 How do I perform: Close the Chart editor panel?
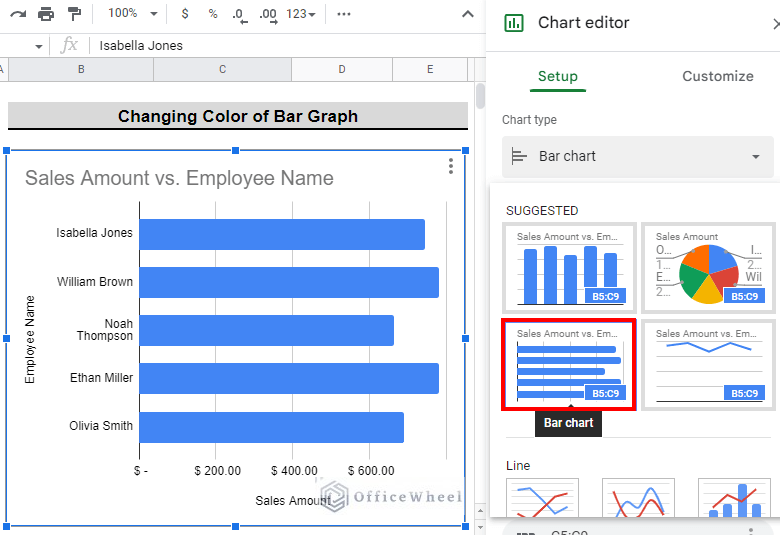776,23
